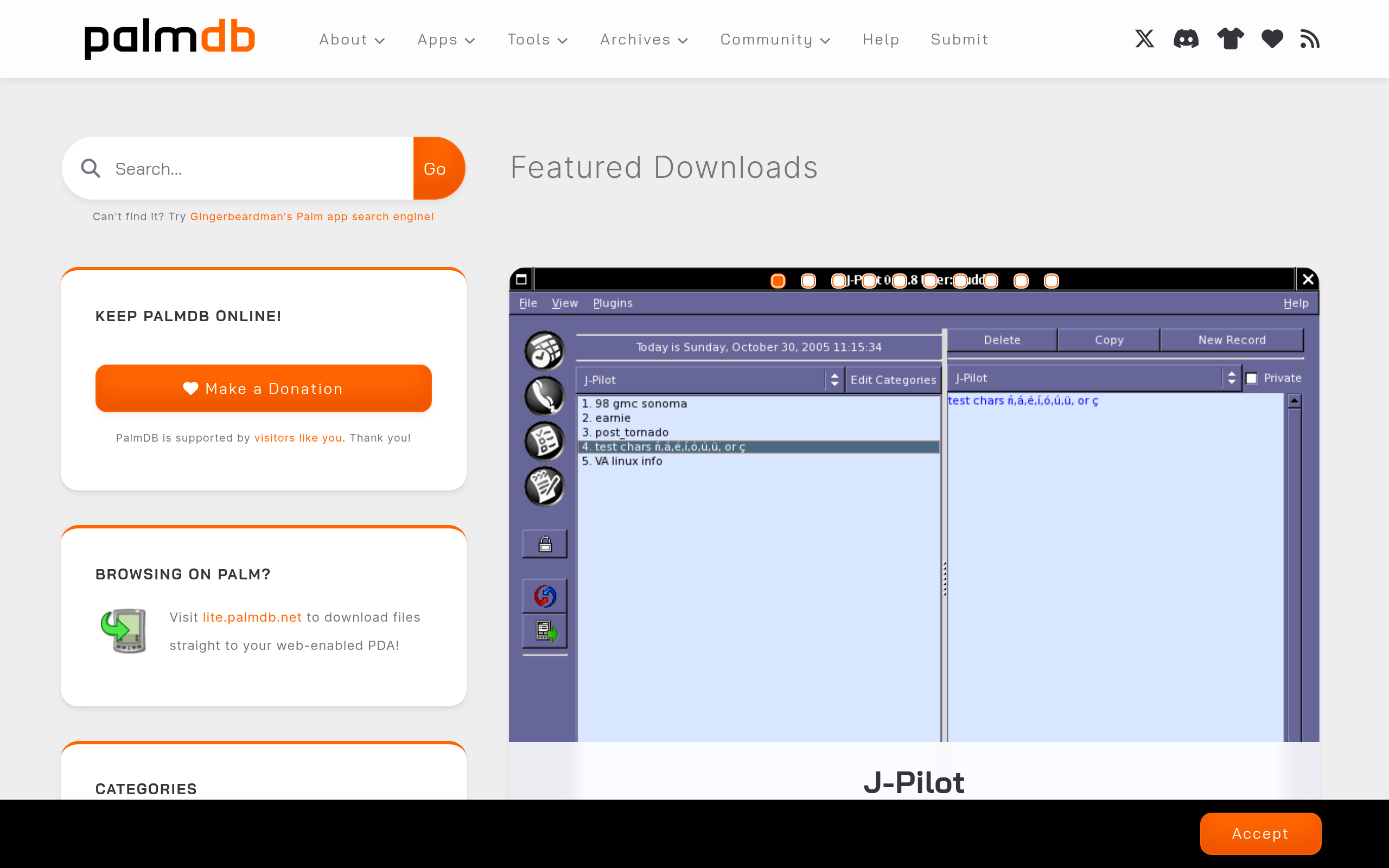Toggle the Private checkbox in J-Pilot screenshot
1389x868 pixels.
[x=1252, y=378]
